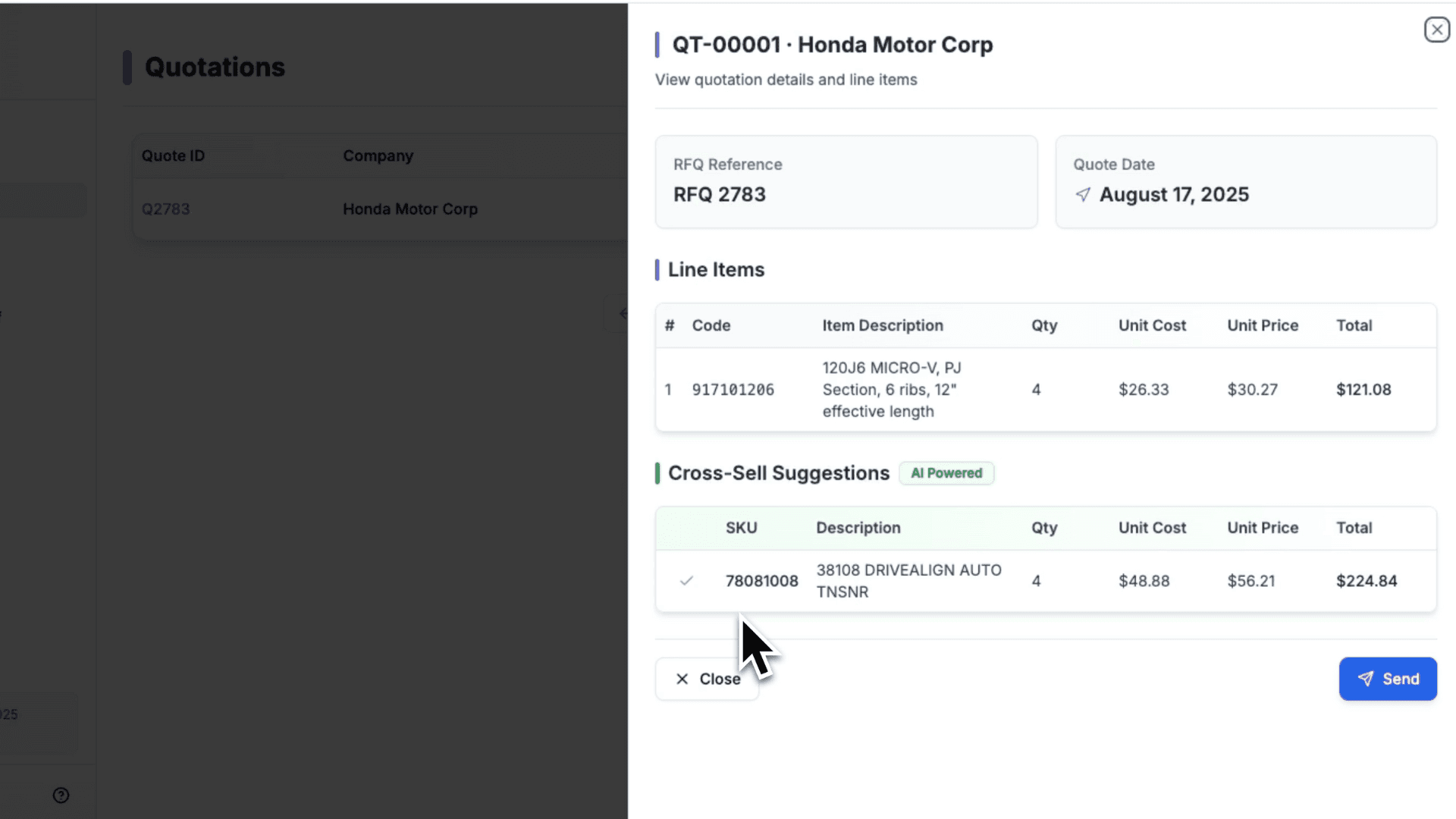The height and width of the screenshot is (819, 1456).
Task: Click the $224.84 cross-sell total
Action: (1366, 581)
